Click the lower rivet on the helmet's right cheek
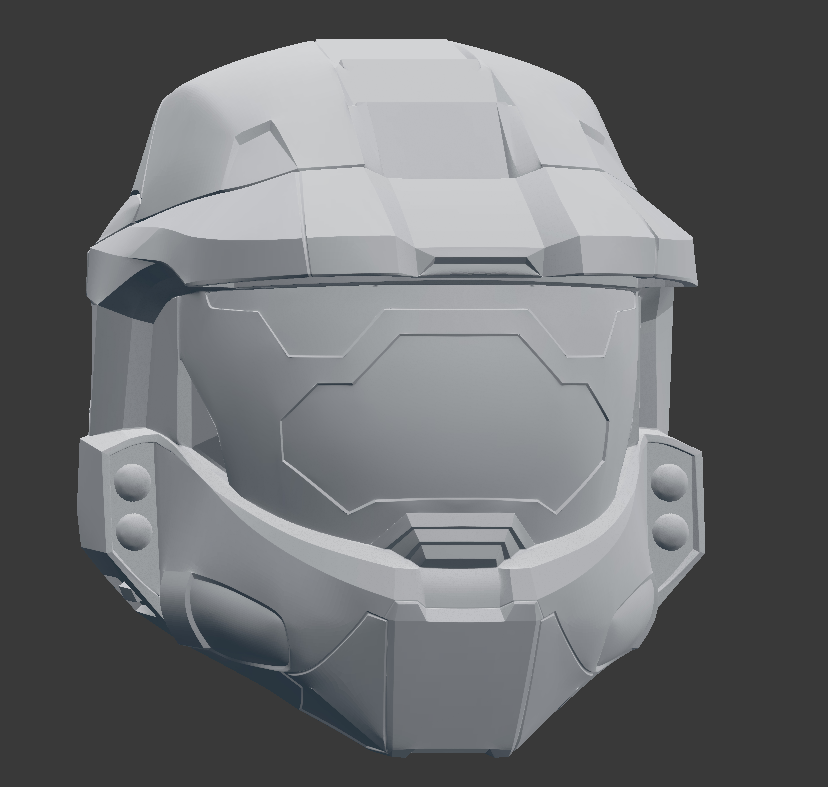Viewport: 828px width, 787px height. (671, 531)
